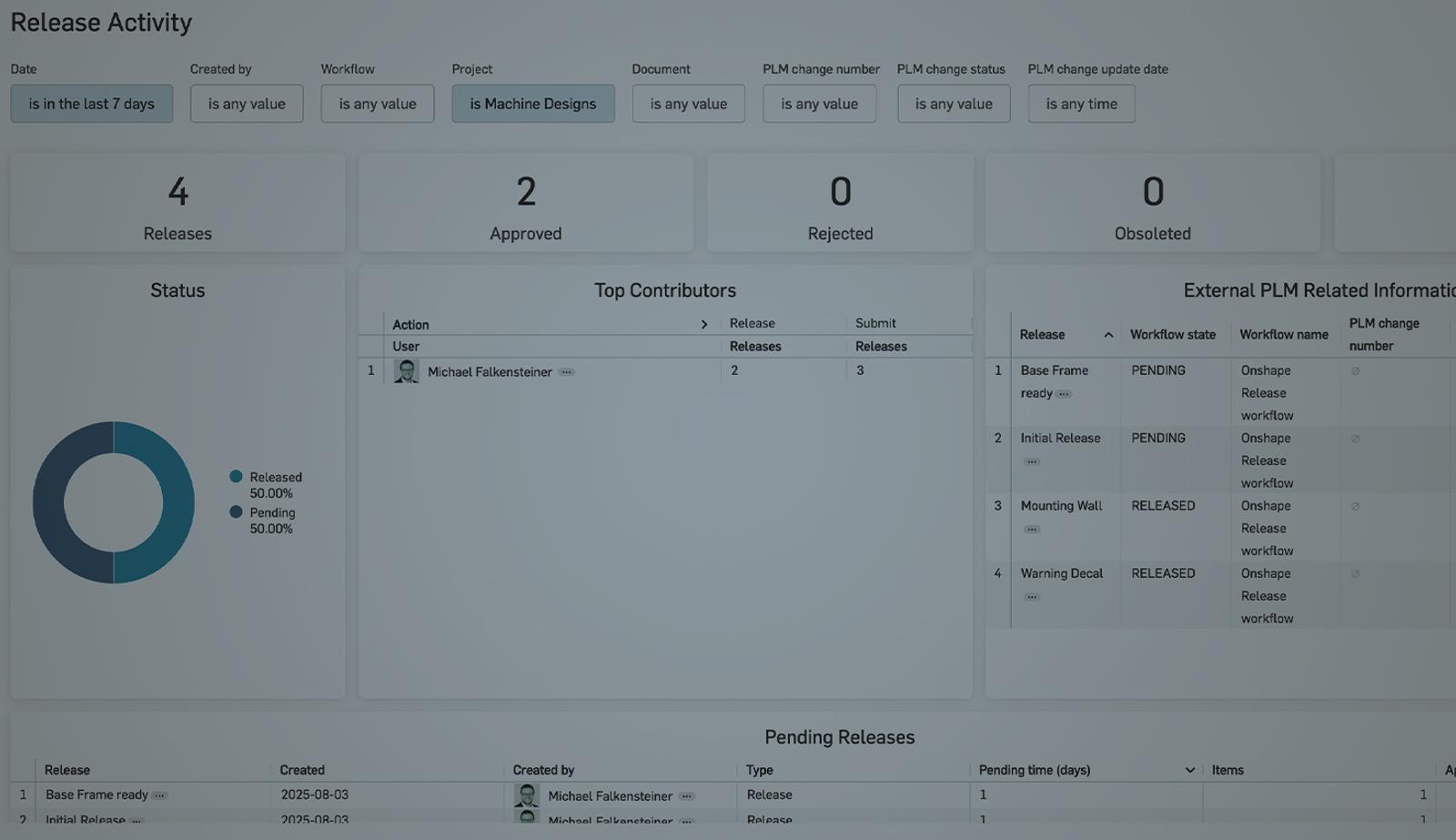This screenshot has width=1456, height=840.
Task: Open the Pending time (days) sort dropdown
Action: coord(1189,769)
